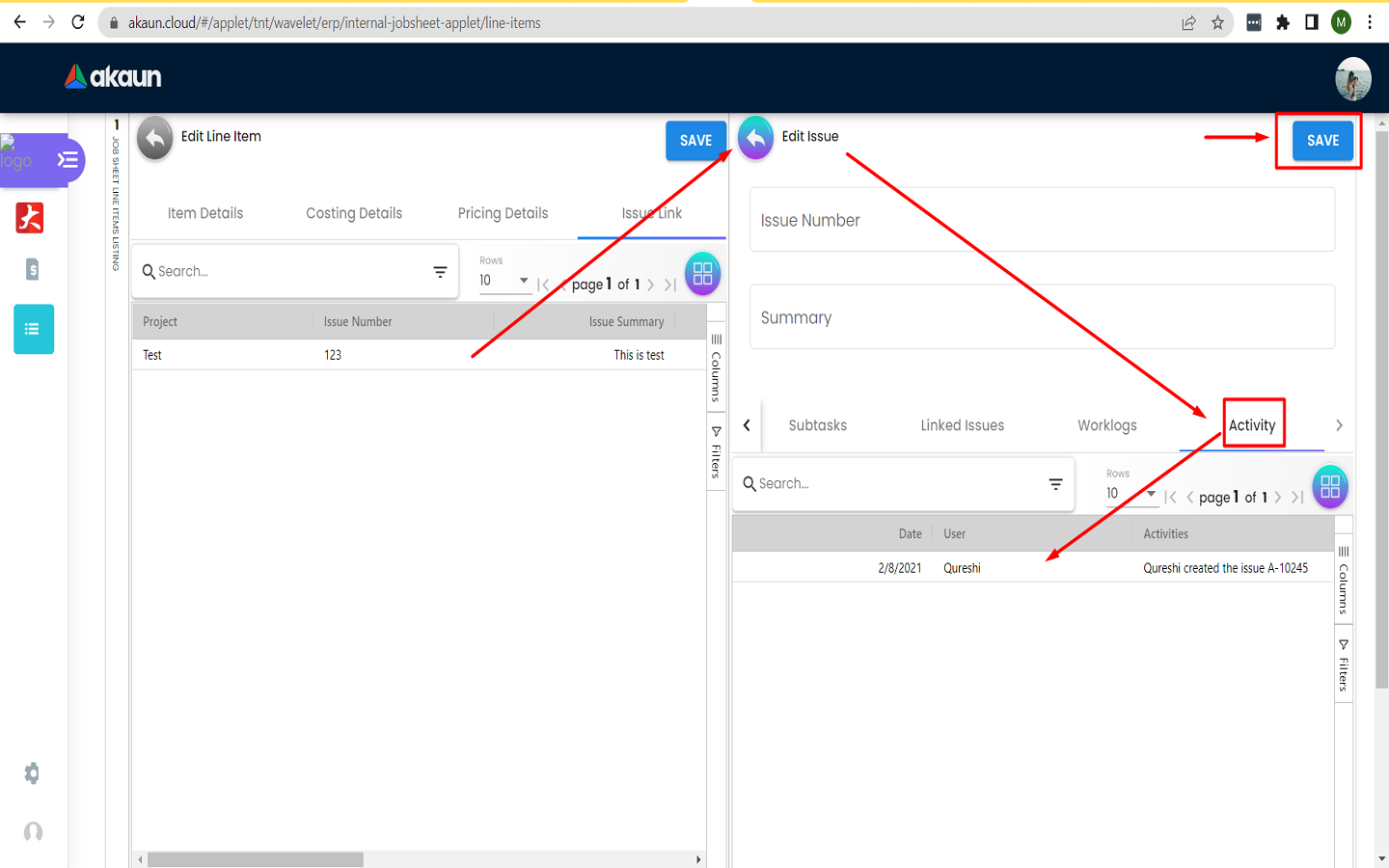Select the teal list sidebar icon
The width and height of the screenshot is (1389, 868).
click(34, 329)
